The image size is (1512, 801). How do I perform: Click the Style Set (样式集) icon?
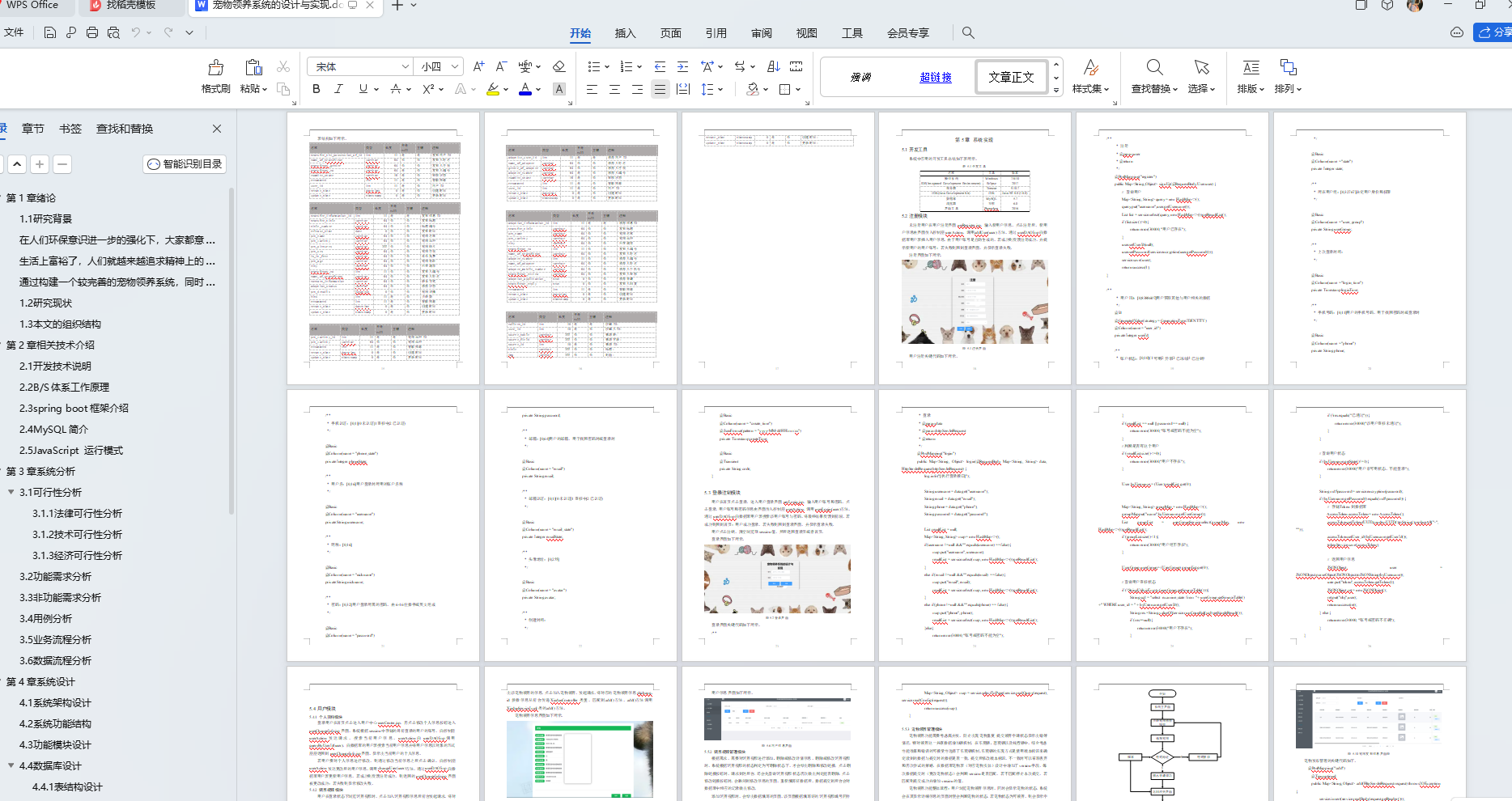pyautogui.click(x=1090, y=67)
